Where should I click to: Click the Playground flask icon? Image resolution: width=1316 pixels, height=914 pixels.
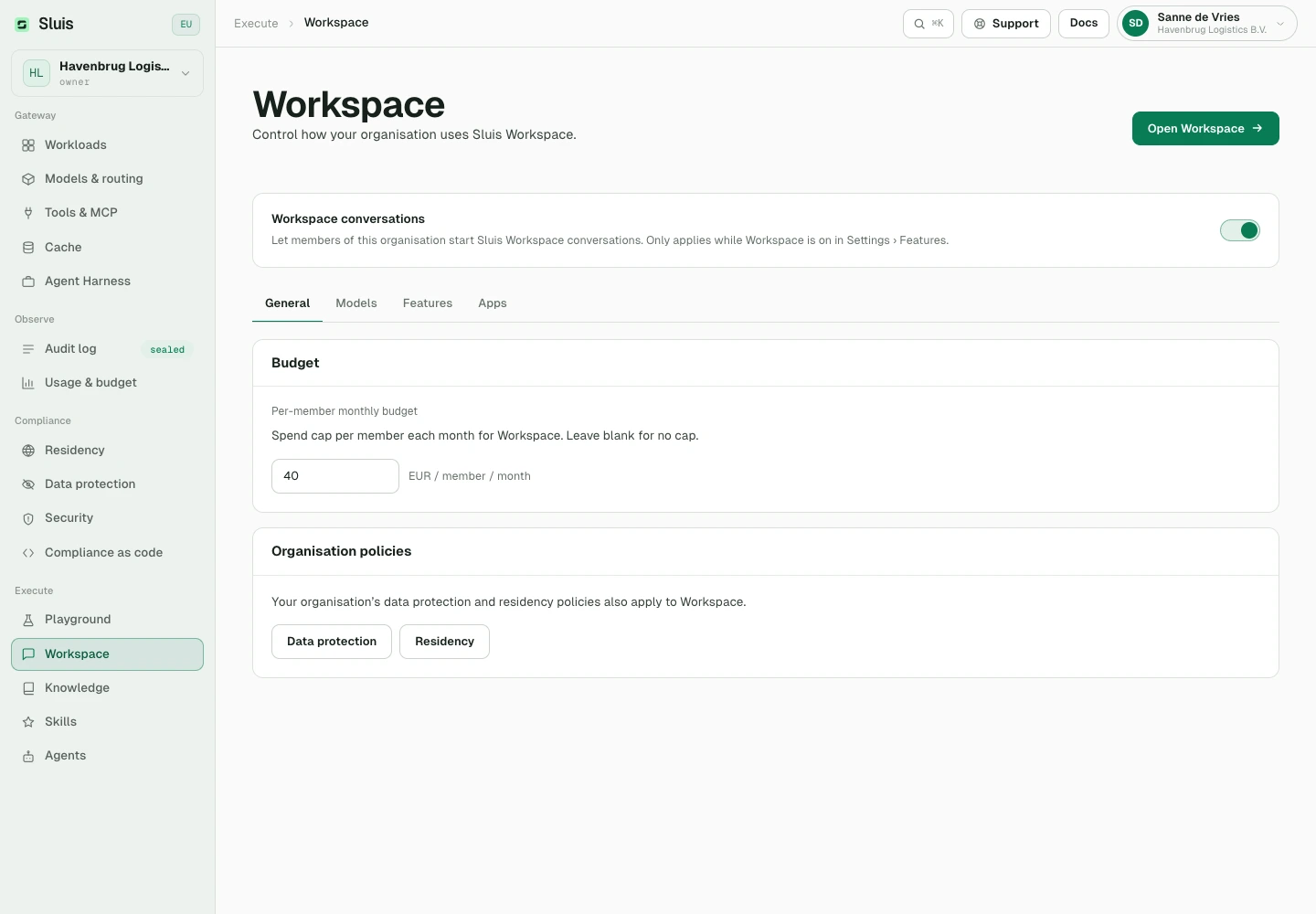[28, 620]
